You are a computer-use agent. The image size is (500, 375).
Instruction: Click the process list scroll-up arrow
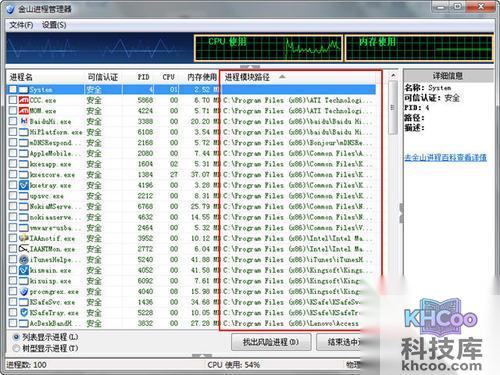393,76
